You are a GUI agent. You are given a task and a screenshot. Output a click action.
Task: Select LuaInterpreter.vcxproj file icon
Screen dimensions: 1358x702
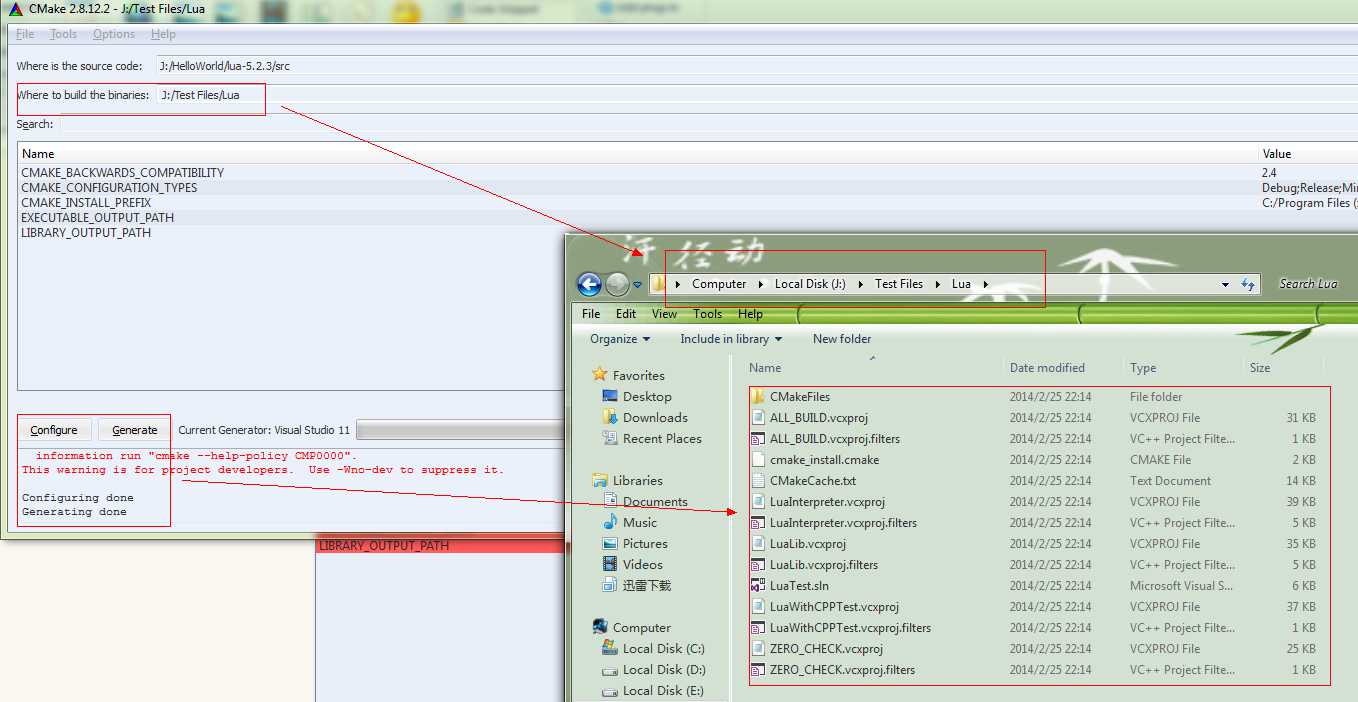[x=758, y=502]
